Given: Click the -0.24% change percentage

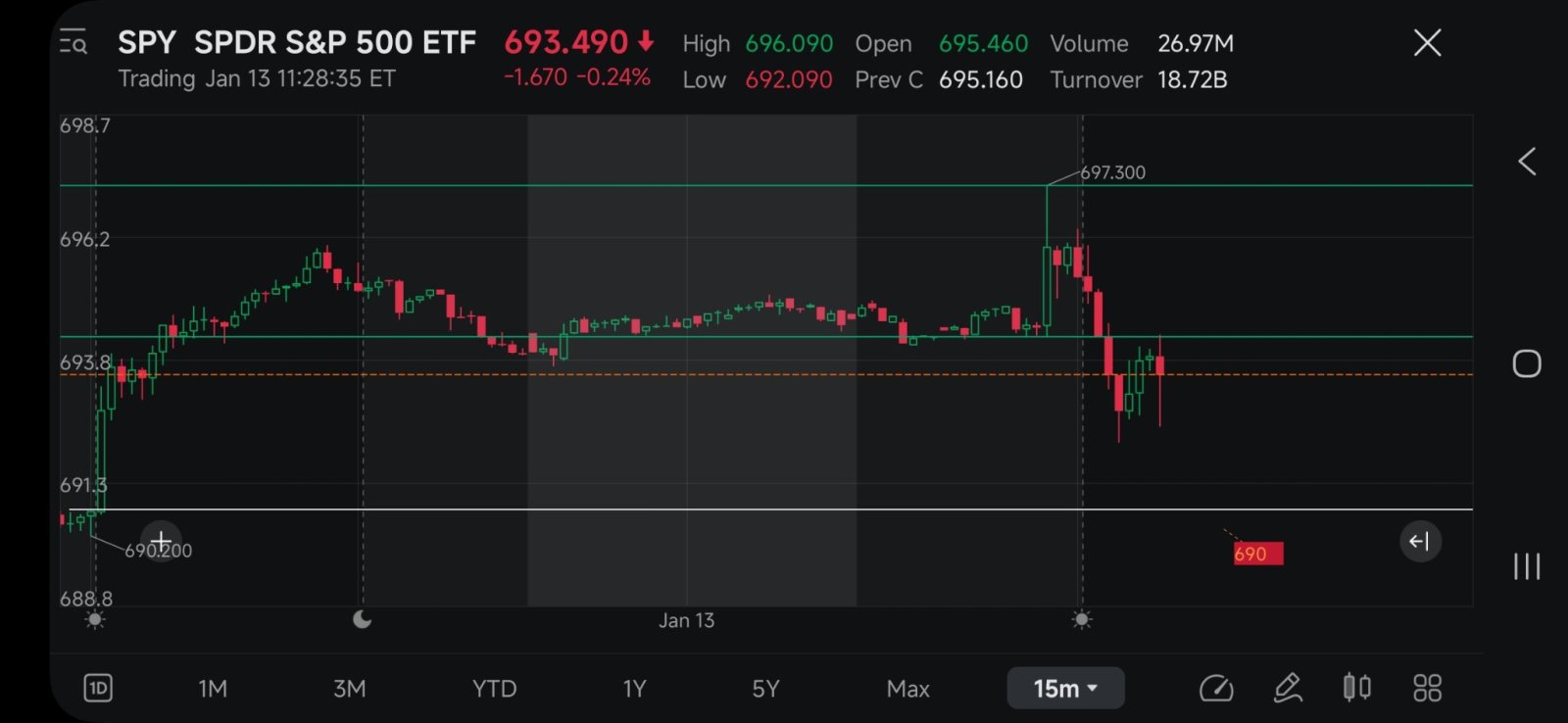Looking at the screenshot, I should tap(613, 77).
